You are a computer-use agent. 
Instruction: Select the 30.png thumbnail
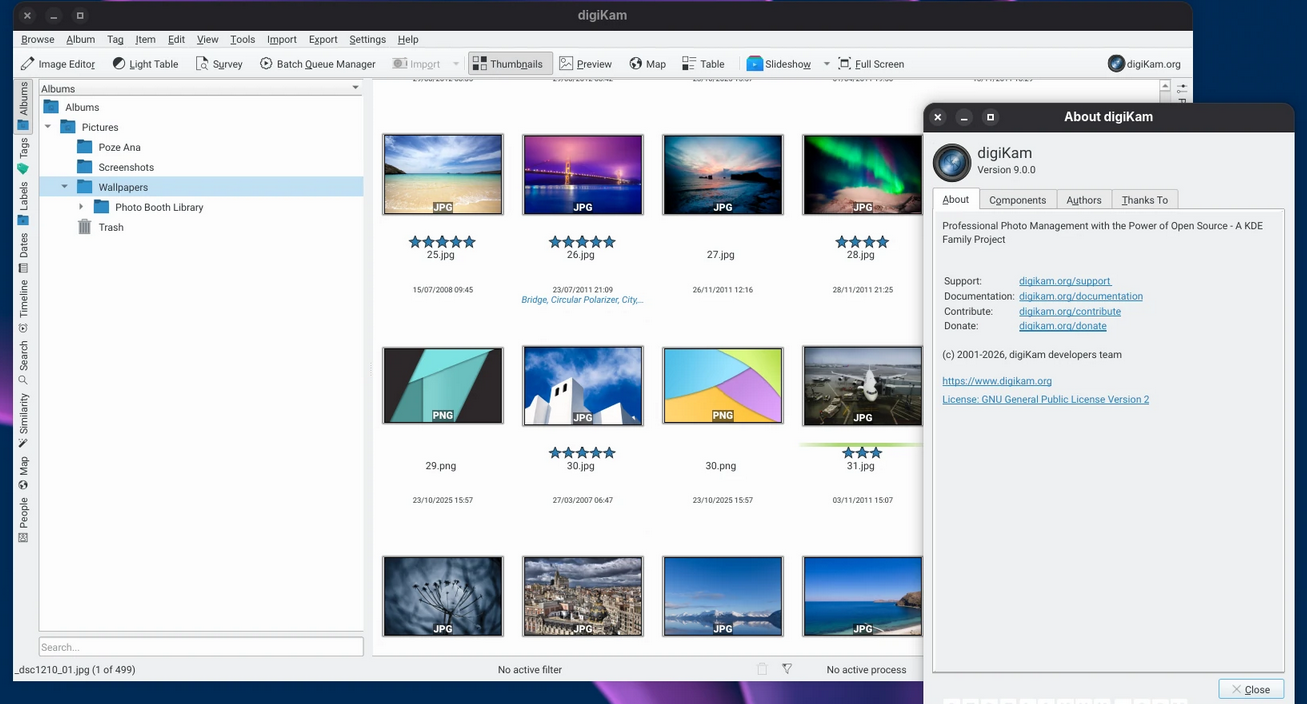click(722, 385)
